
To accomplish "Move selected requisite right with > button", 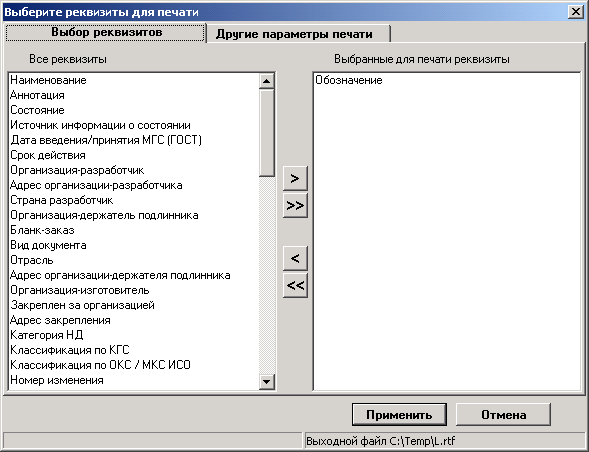I will tap(295, 178).
